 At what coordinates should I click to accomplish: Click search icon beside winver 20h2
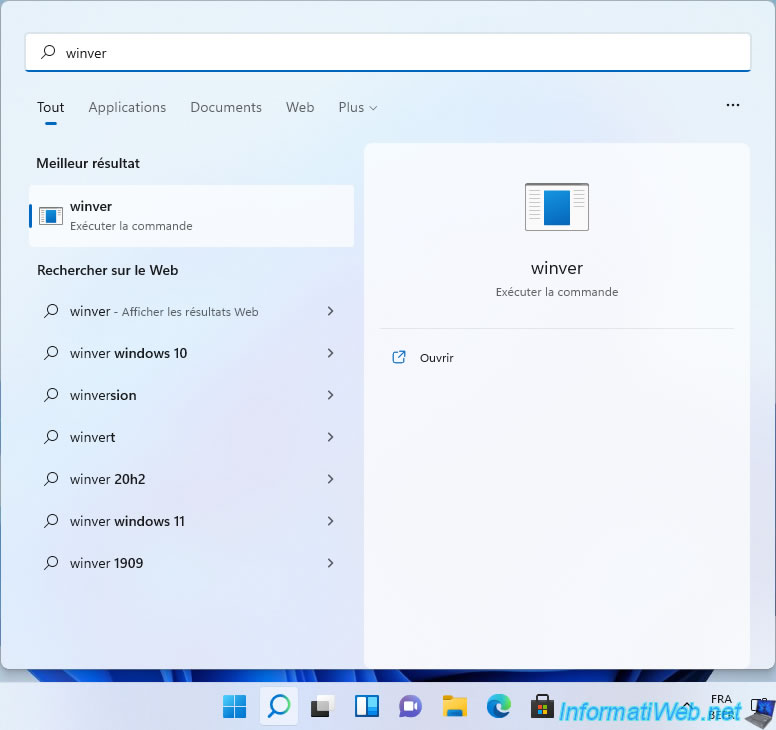pos(51,479)
